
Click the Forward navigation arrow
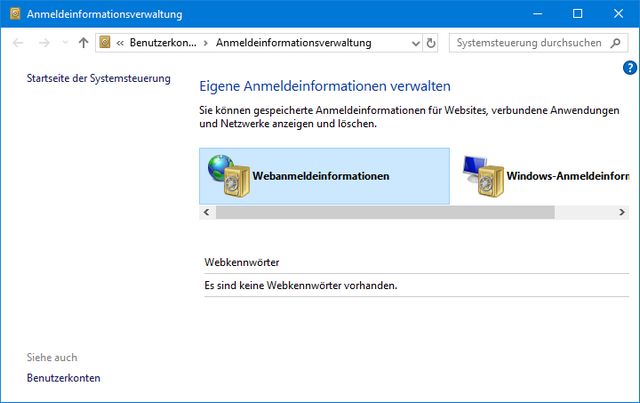click(x=44, y=42)
